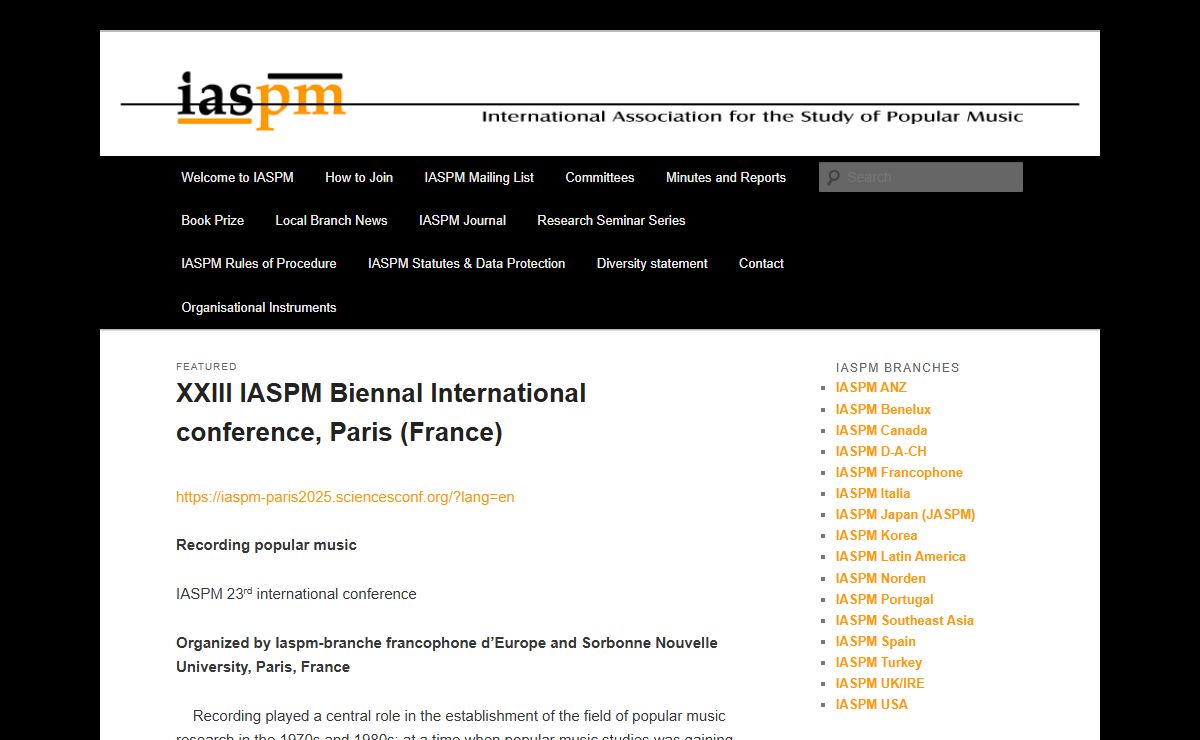Image resolution: width=1200 pixels, height=740 pixels.
Task: Open IASPM Norden branch
Action: click(x=881, y=578)
